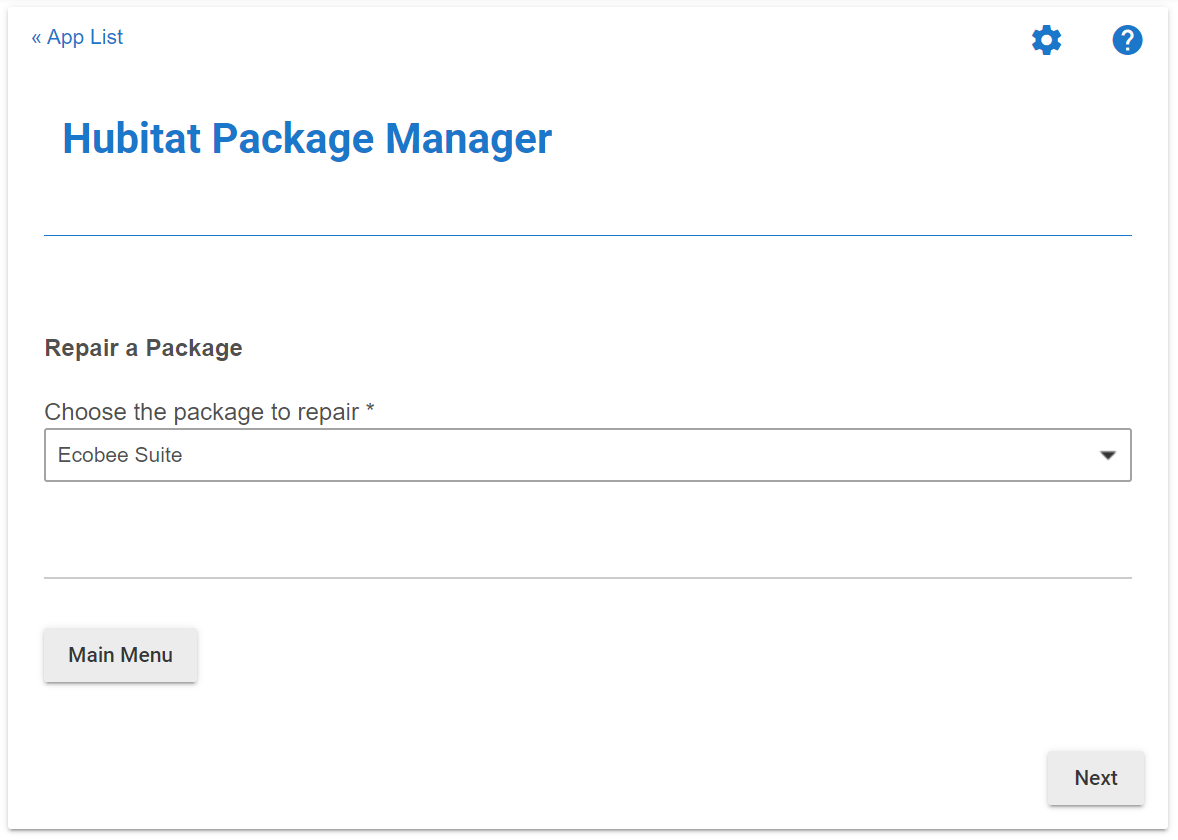The image size is (1178, 840).
Task: Open help via the question mark icon
Action: pos(1127,40)
